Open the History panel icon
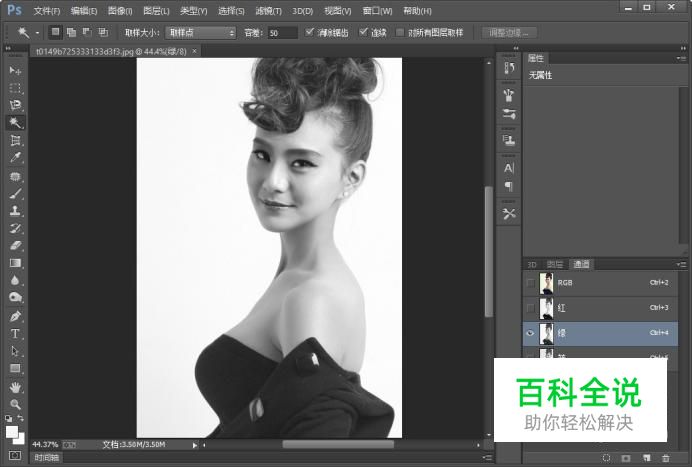Screen dimensions: 692x467 click(x=508, y=68)
